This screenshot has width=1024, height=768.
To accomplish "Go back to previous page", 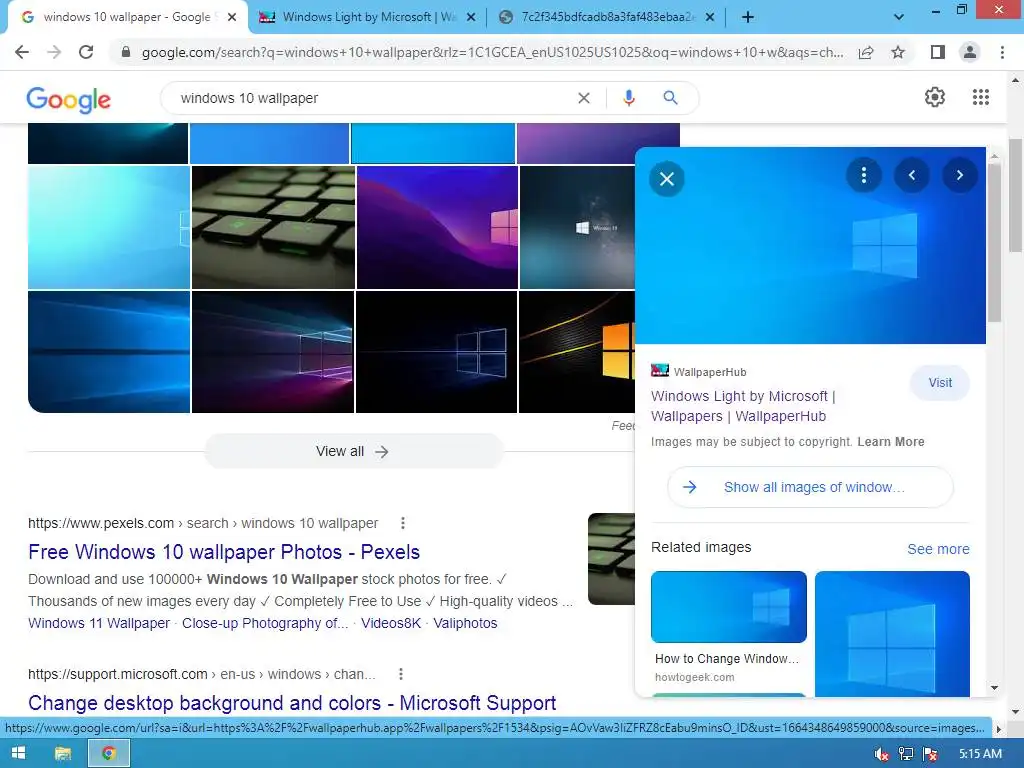I will (22, 52).
